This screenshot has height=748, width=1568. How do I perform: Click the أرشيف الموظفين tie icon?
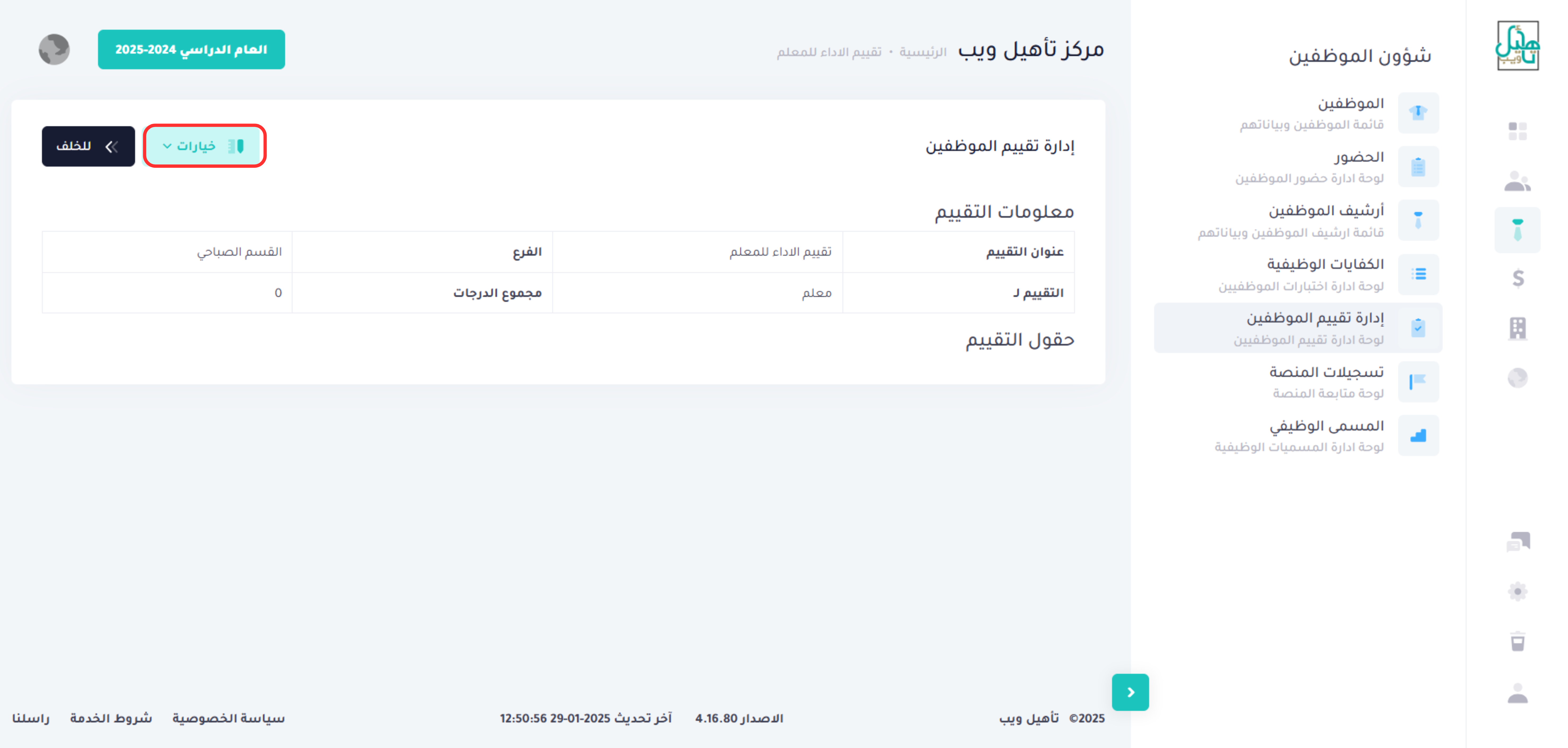pos(1418,220)
